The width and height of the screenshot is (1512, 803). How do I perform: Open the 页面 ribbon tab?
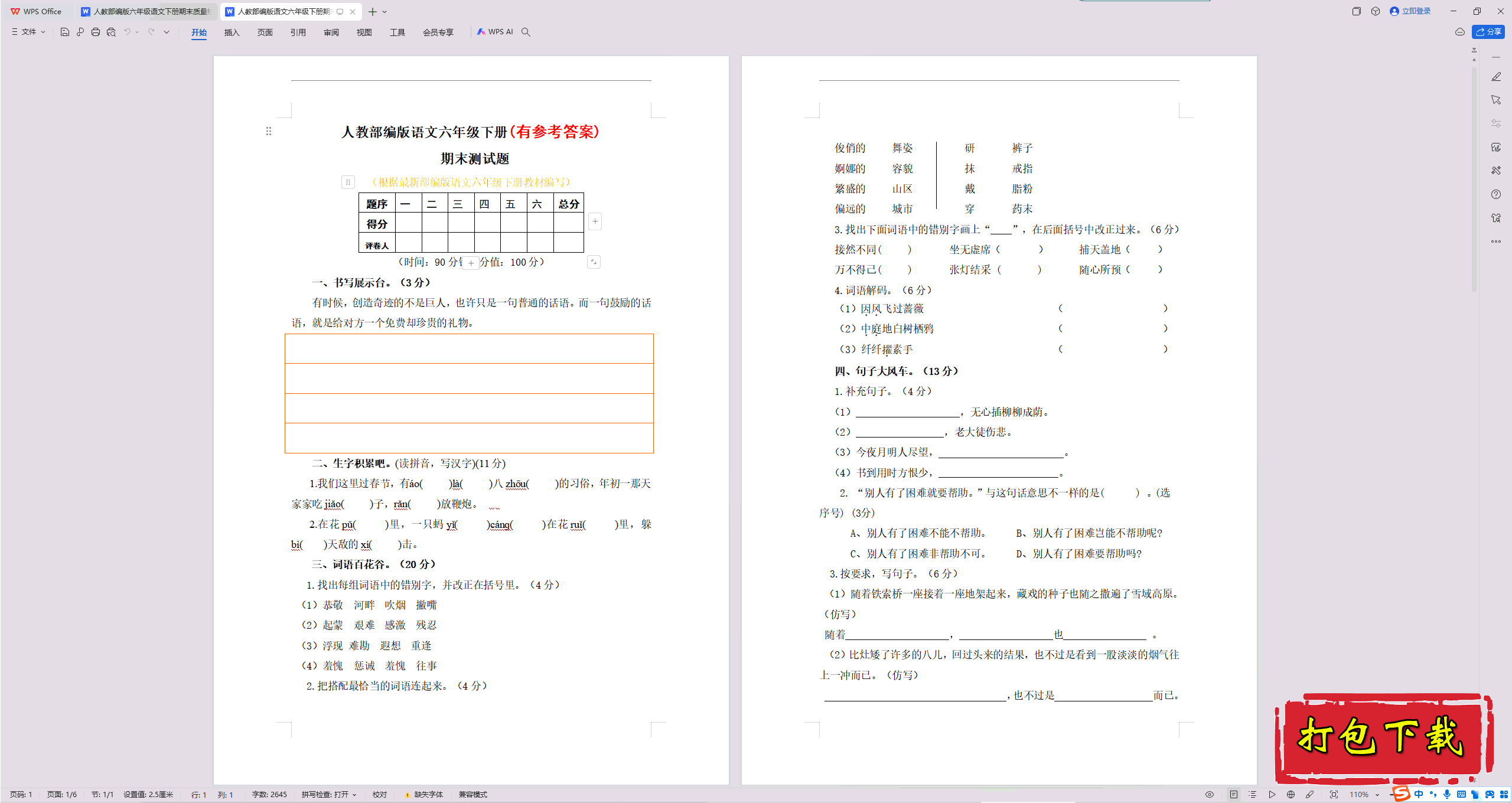click(x=265, y=32)
